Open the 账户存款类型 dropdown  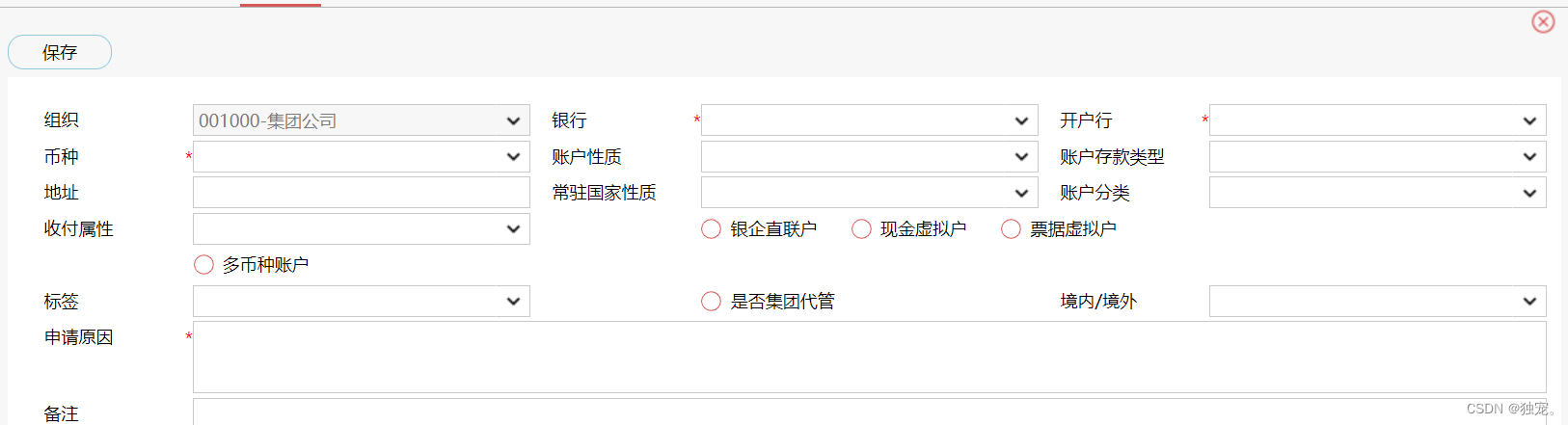(1377, 156)
